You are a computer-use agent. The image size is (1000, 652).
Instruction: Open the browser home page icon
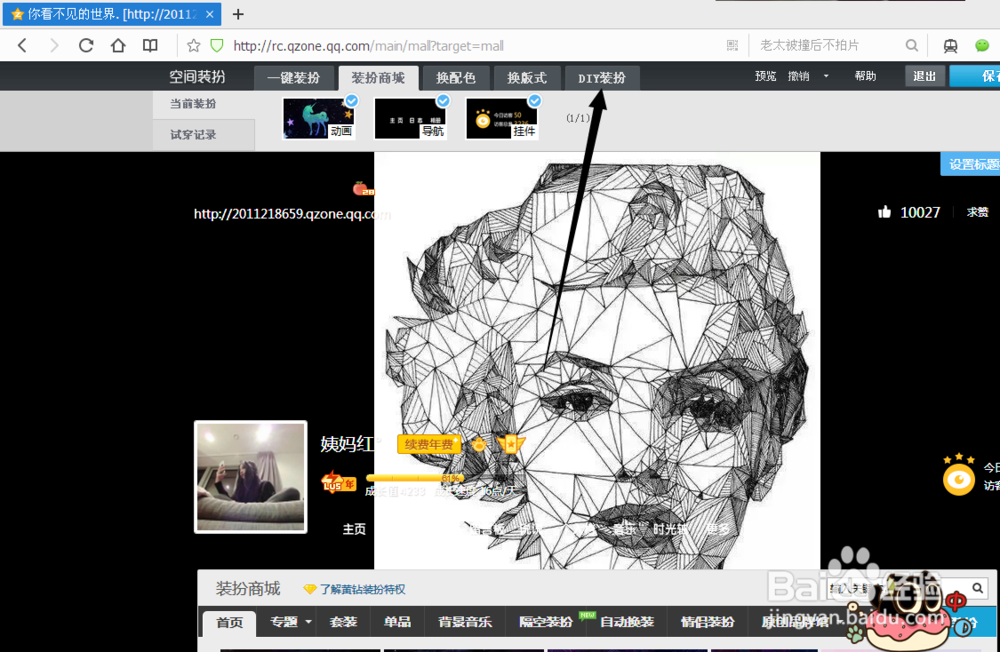pyautogui.click(x=118, y=45)
